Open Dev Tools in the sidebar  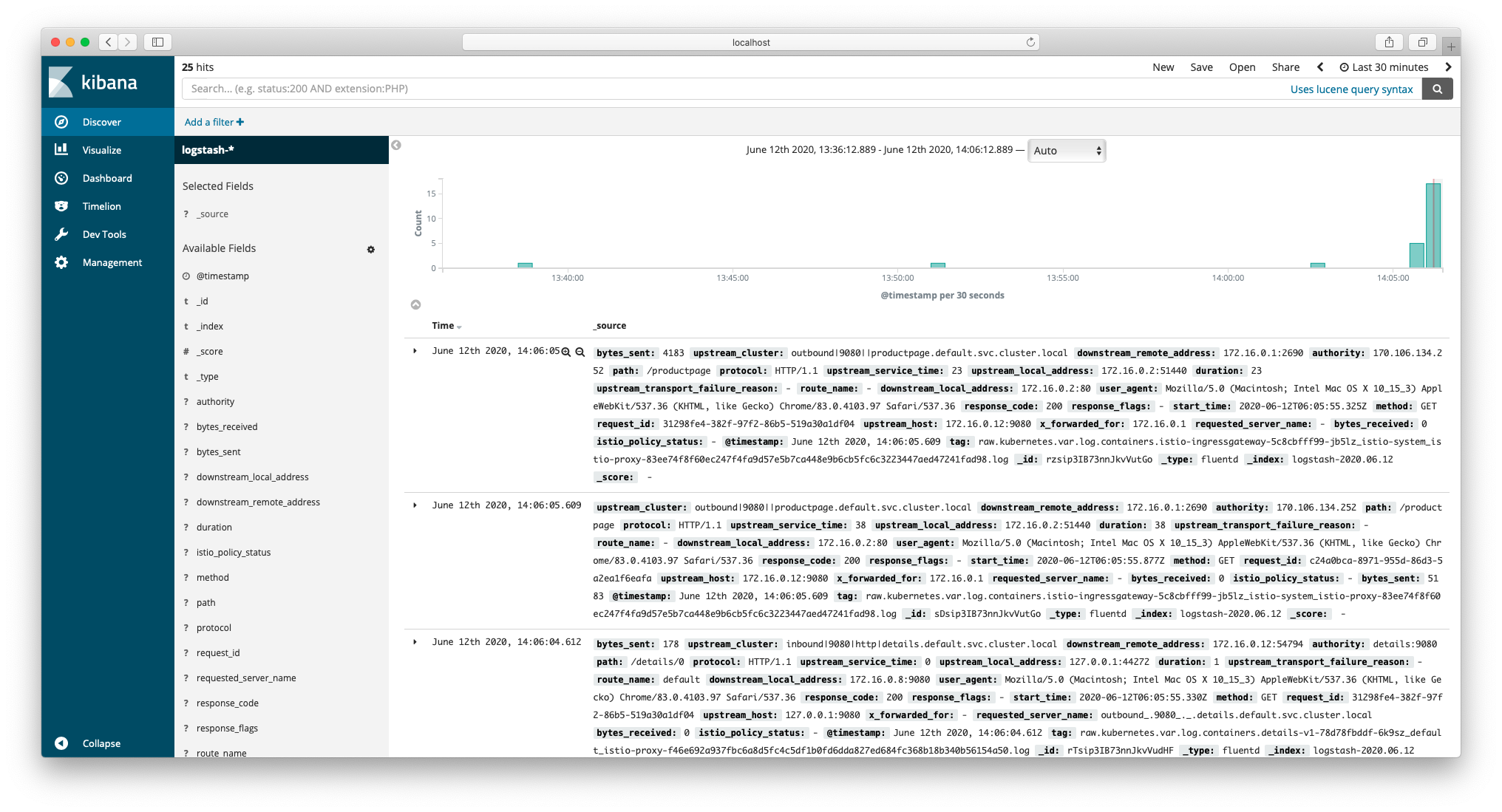[103, 233]
